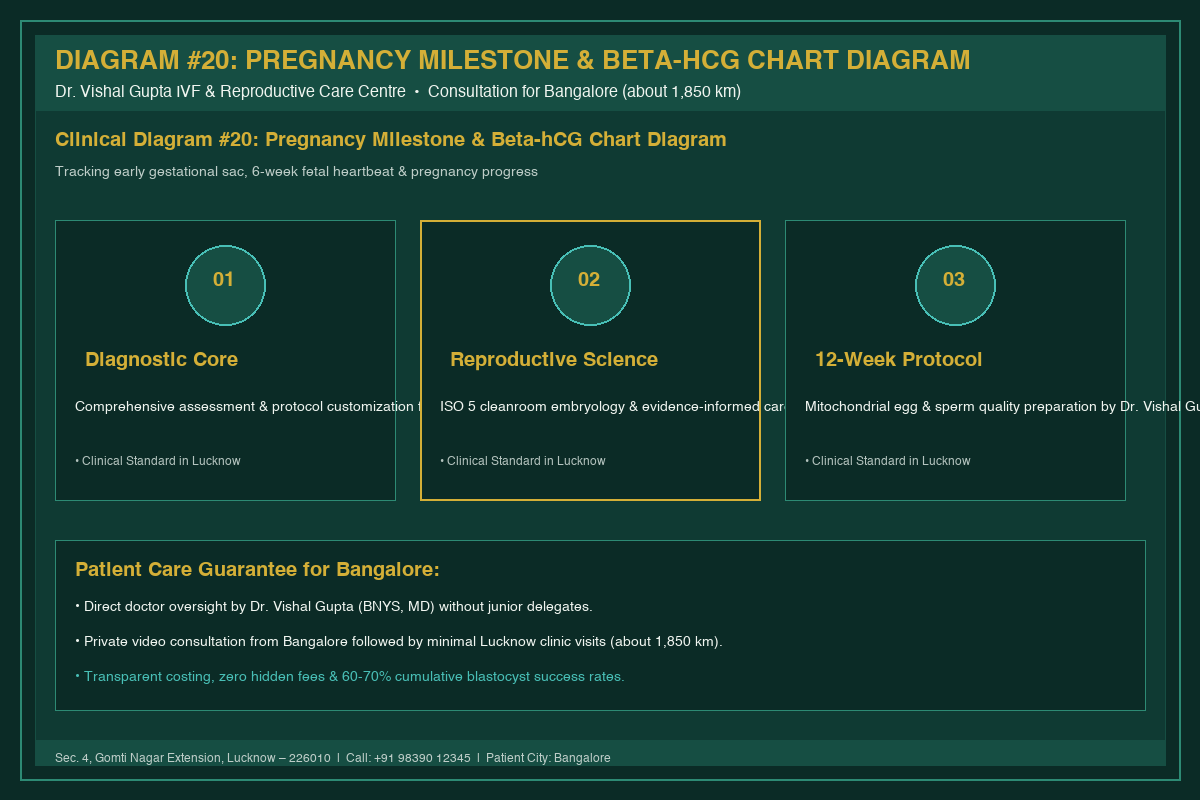Image resolution: width=1200 pixels, height=800 pixels.
Task: Select the Reproductive Science heading
Action: [554, 359]
